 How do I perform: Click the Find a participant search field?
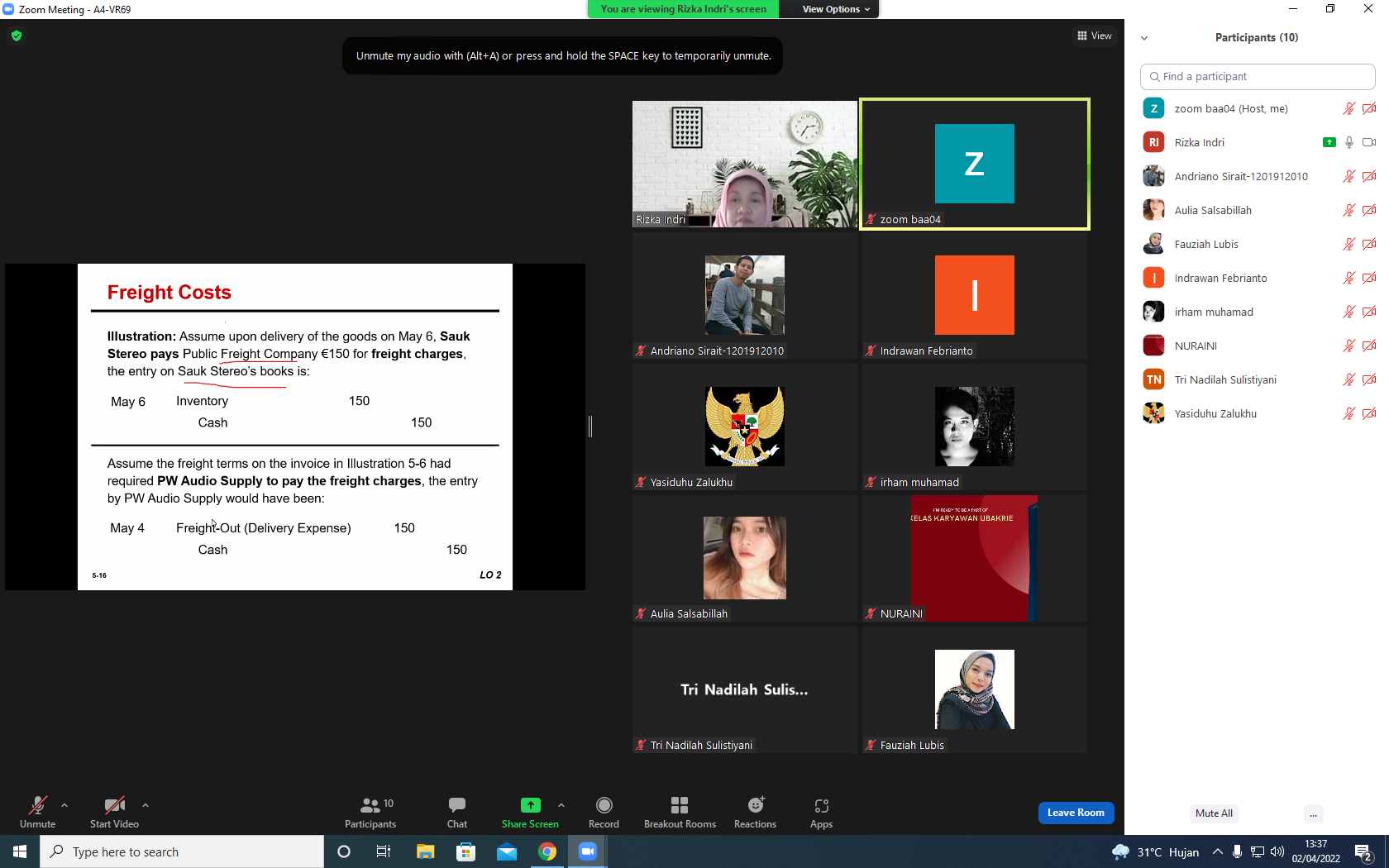click(x=1257, y=77)
